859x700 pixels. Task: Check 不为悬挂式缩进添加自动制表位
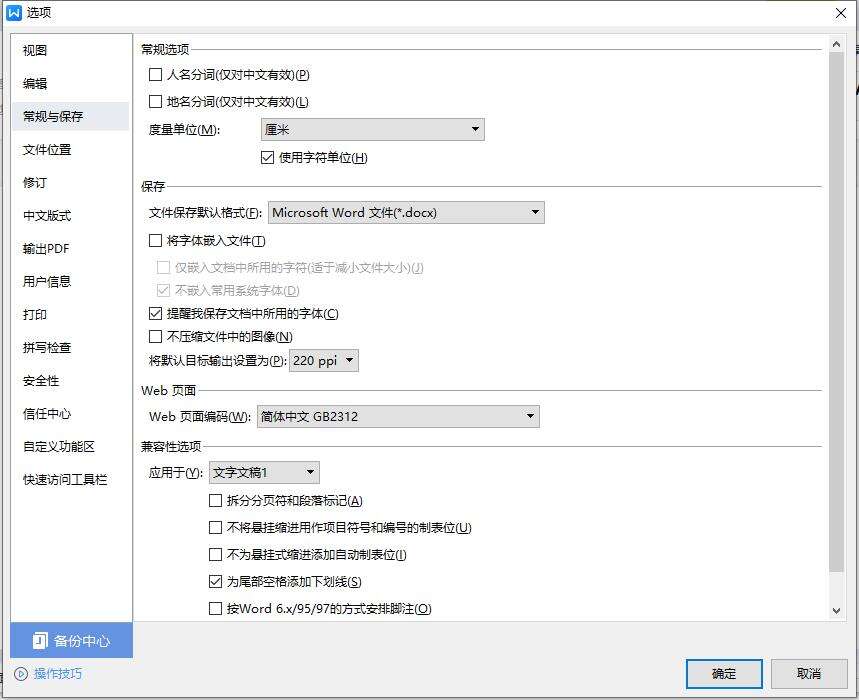point(215,554)
